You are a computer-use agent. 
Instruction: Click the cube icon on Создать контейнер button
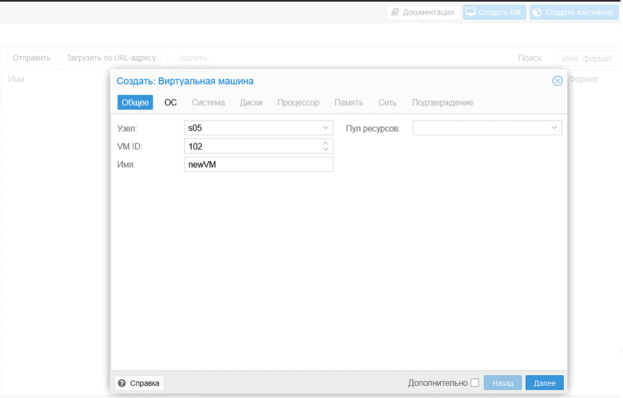(537, 12)
